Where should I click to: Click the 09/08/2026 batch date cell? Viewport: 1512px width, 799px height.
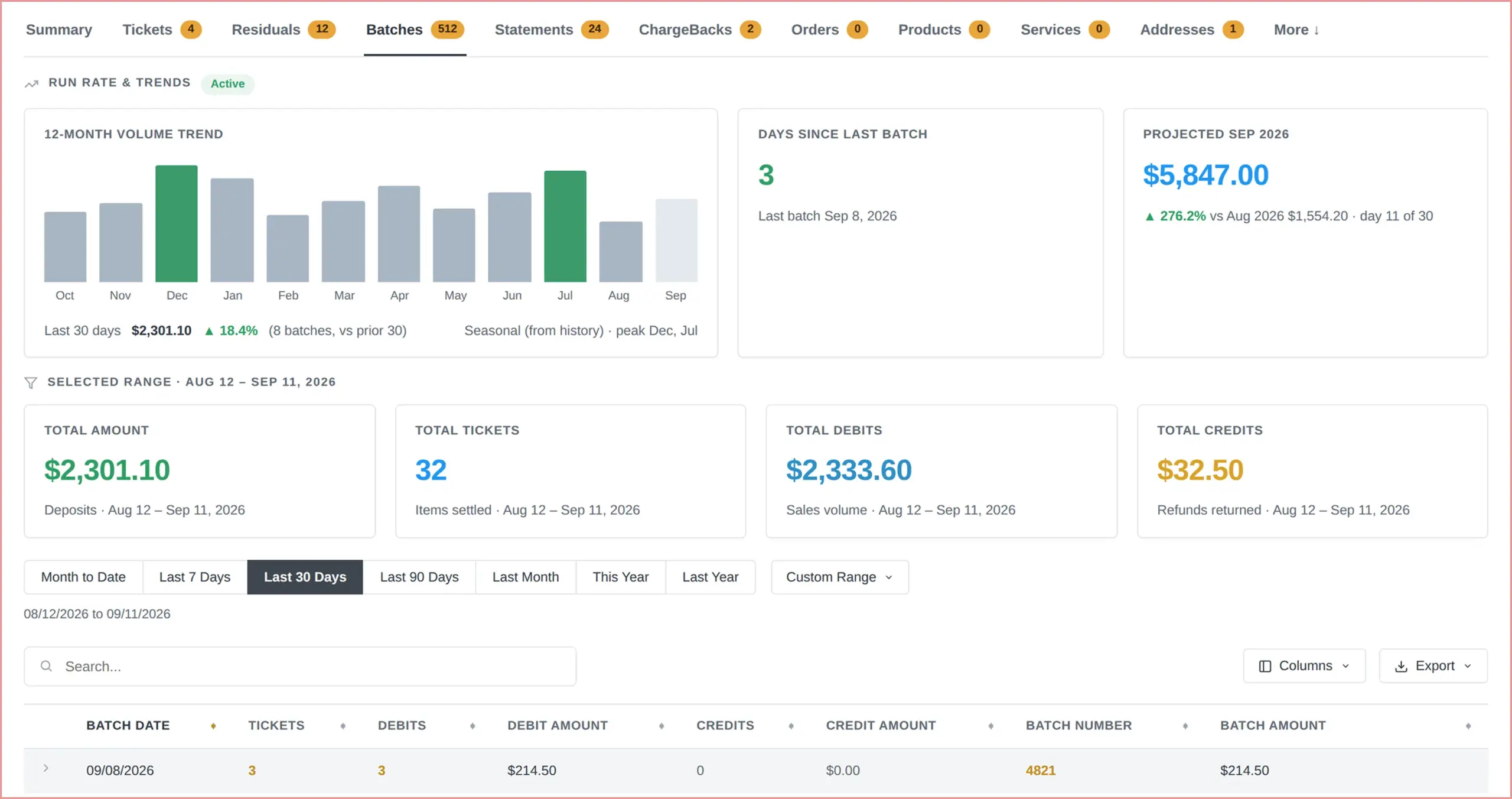tap(120, 770)
